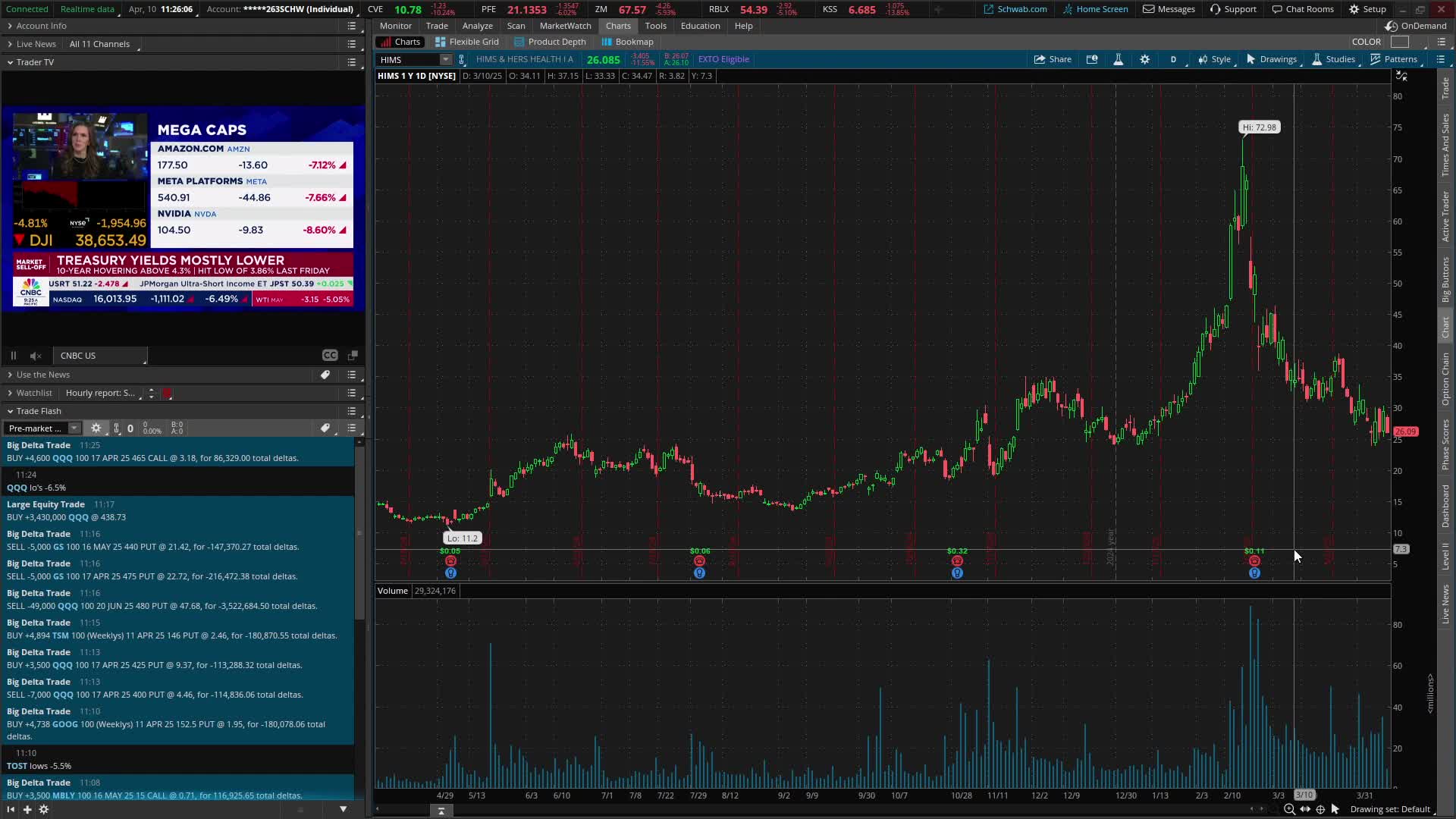Open the Share chart menu
Viewport: 1456px width, 819px height.
(1053, 59)
